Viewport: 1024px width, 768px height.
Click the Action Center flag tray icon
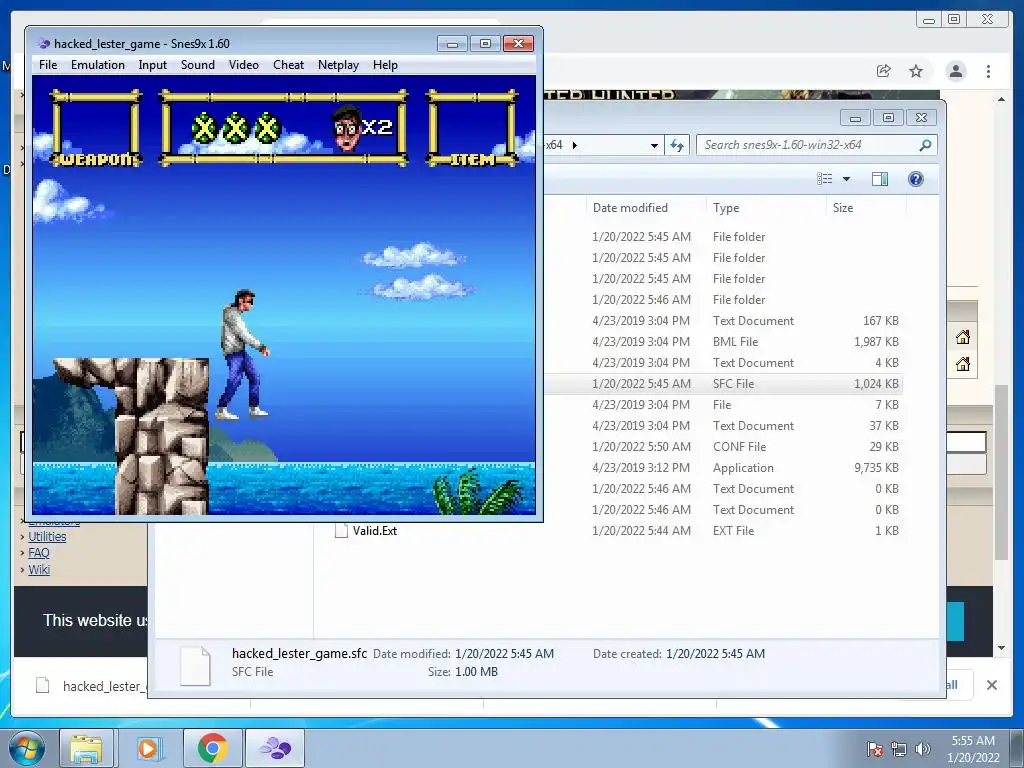click(874, 748)
